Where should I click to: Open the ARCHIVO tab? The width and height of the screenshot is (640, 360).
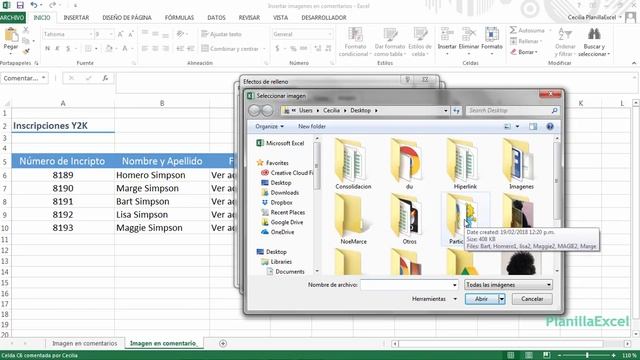tap(12, 18)
